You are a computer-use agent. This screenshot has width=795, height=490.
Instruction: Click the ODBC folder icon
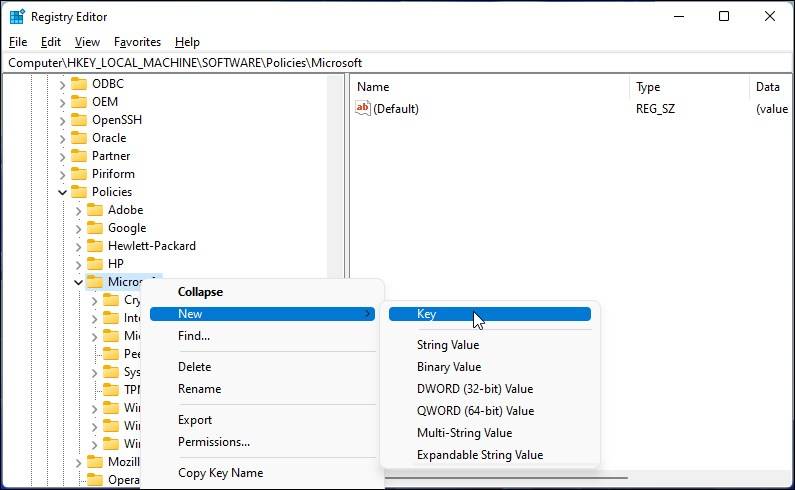(79, 84)
